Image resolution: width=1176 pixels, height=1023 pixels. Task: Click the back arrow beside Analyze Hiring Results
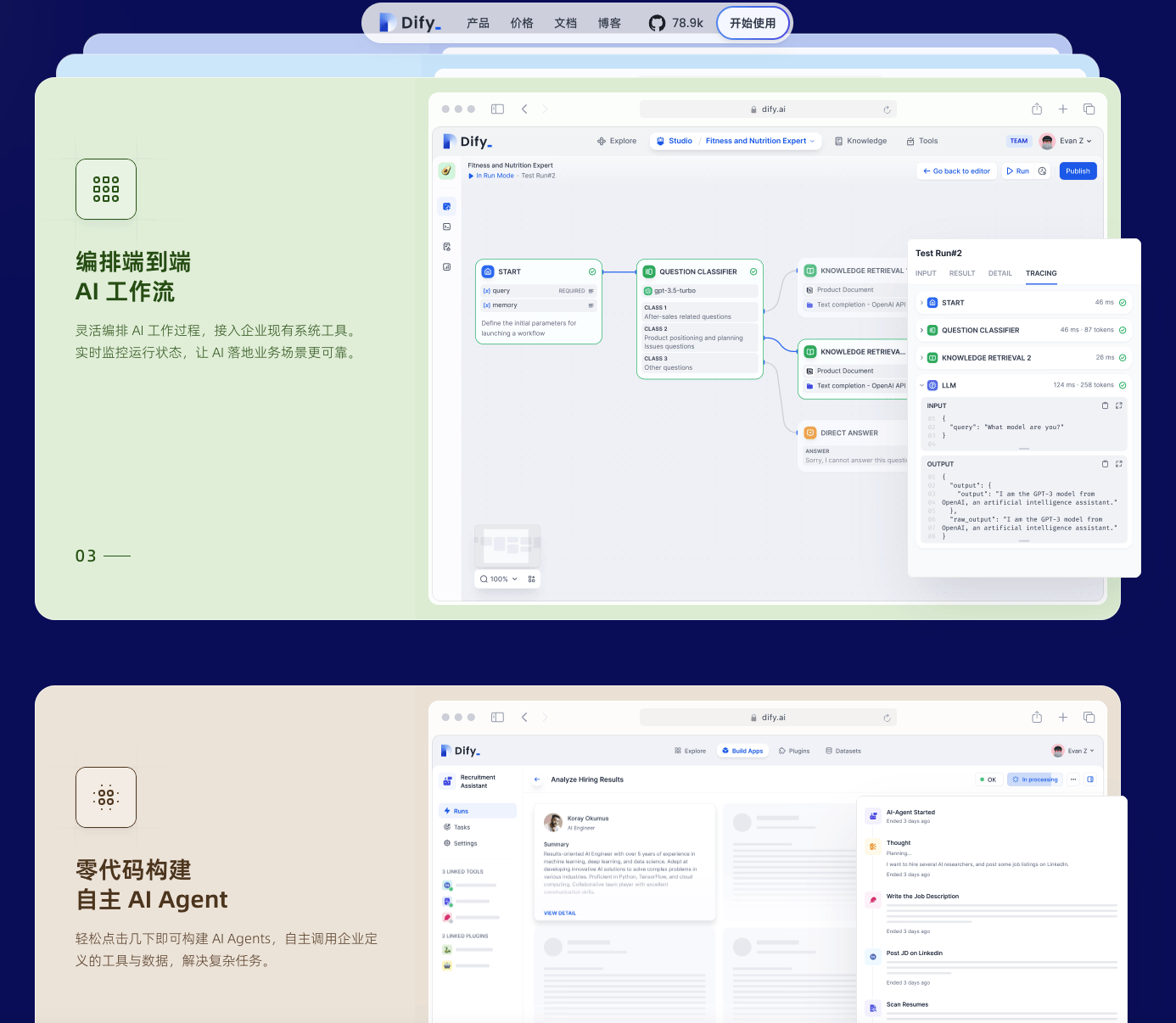[x=537, y=780]
